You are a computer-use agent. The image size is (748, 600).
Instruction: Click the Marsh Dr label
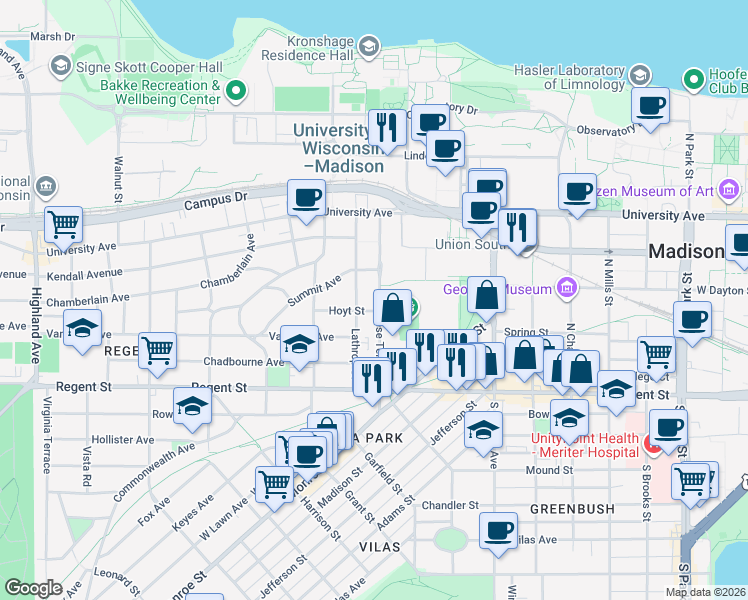click(52, 36)
